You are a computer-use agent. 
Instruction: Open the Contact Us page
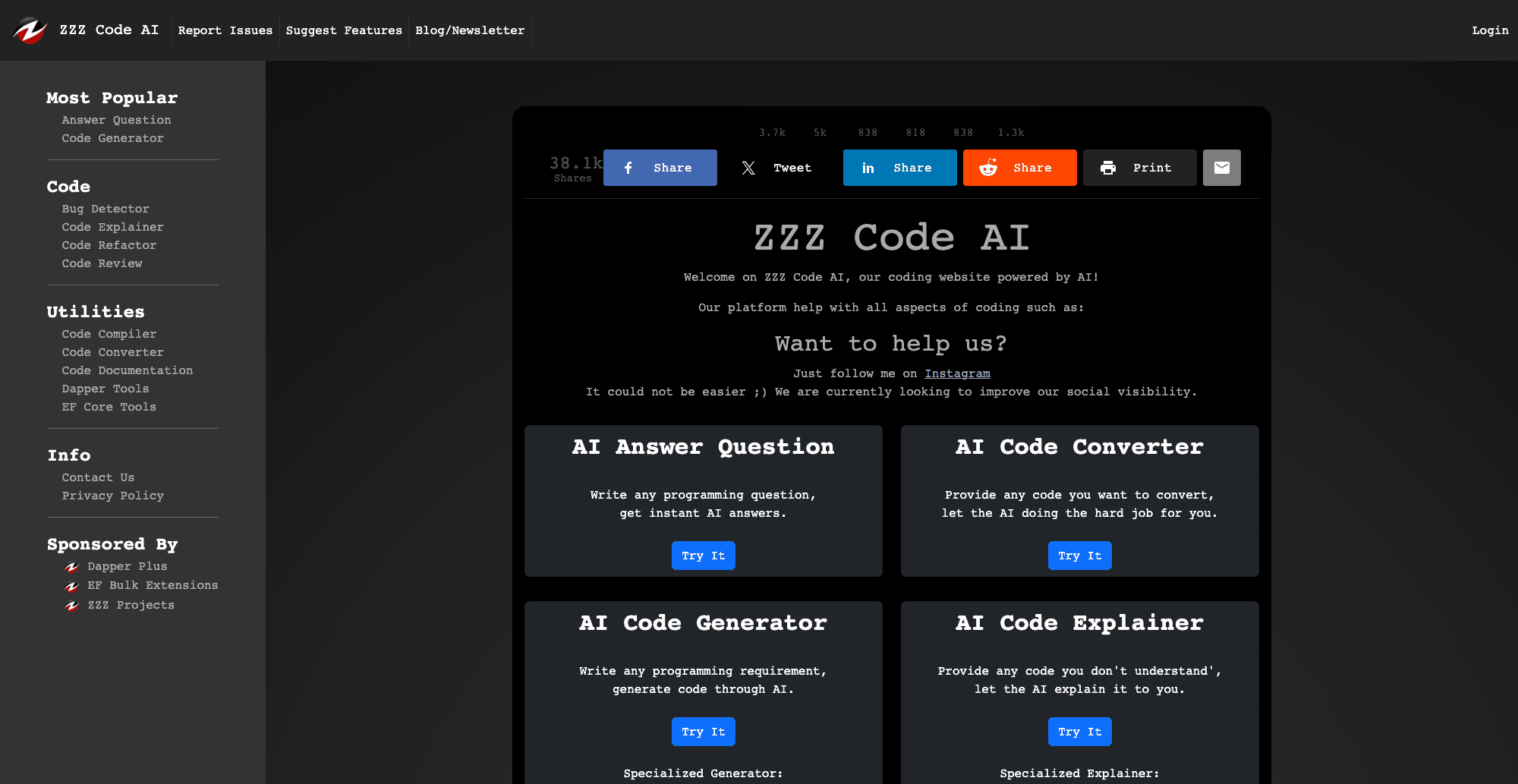tap(99, 477)
